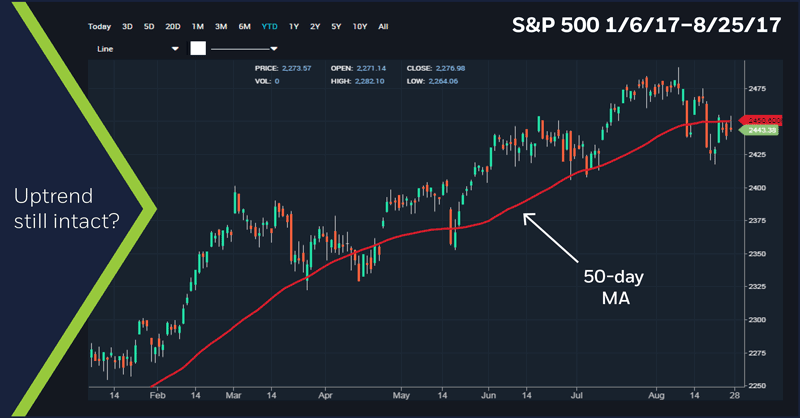Click the white color swatch

coord(197,48)
